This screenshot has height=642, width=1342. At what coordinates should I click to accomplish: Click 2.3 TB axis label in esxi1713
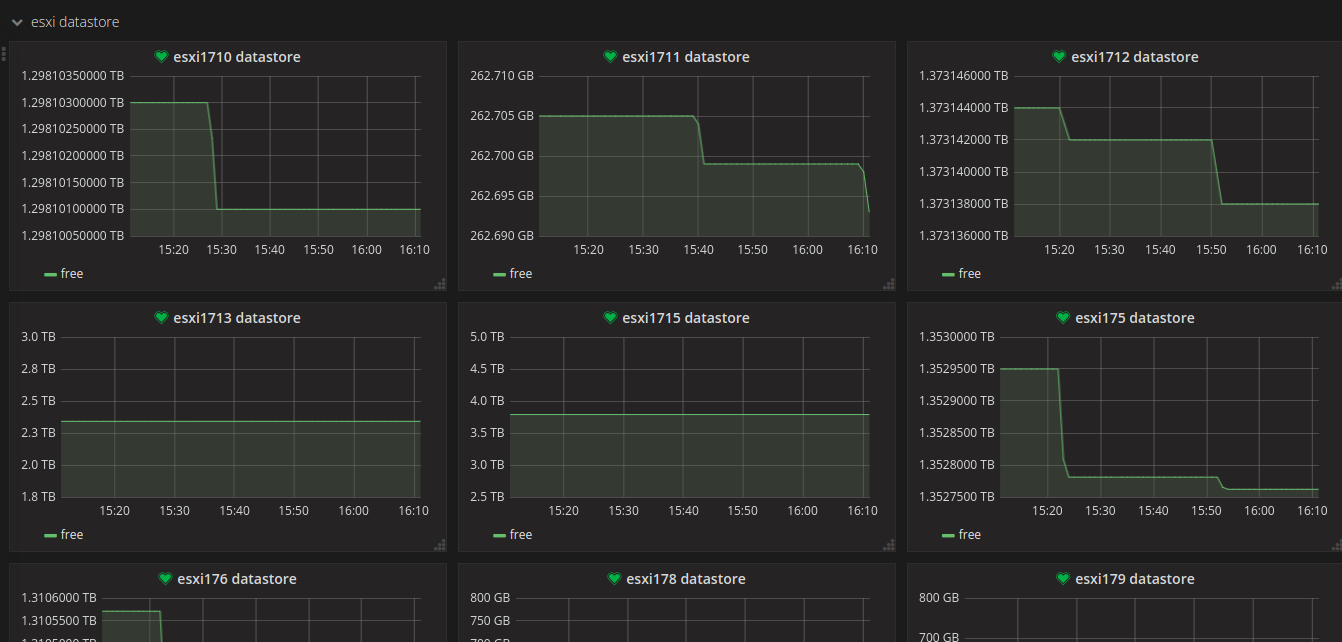38,432
